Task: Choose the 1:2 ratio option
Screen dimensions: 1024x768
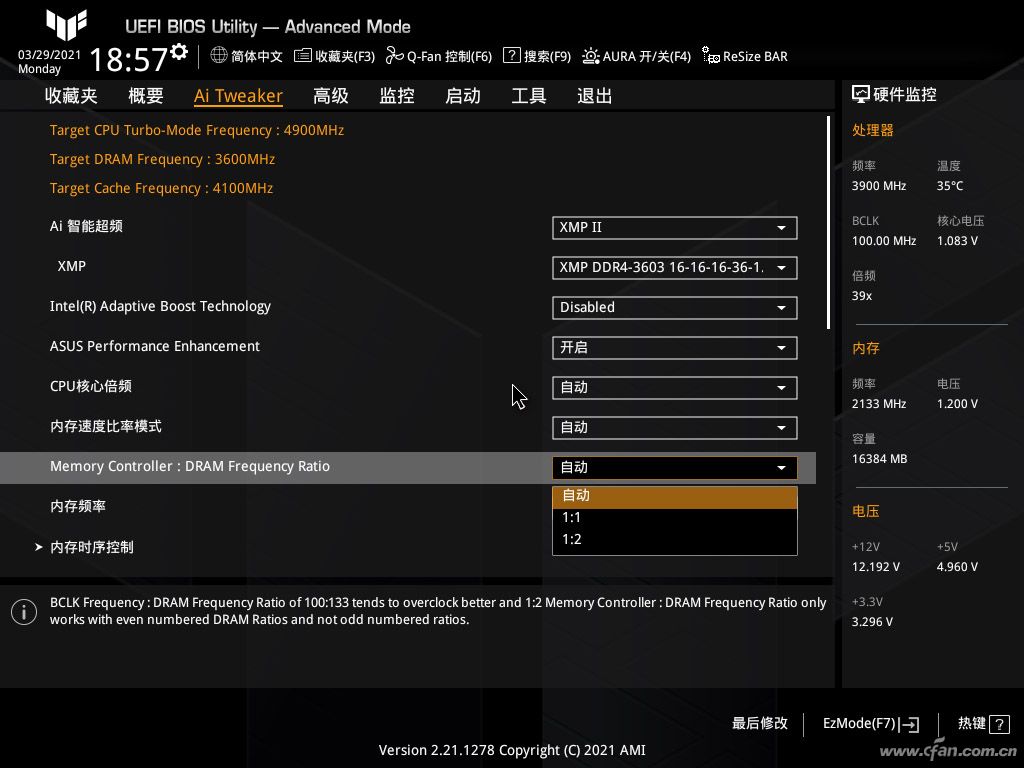Action: (675, 539)
